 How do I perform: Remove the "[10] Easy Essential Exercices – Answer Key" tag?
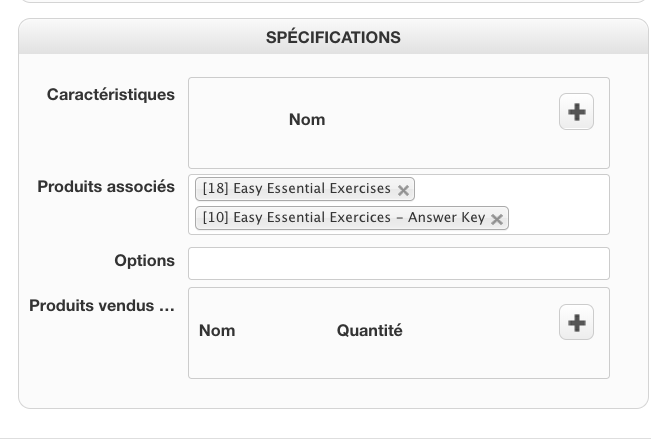click(x=497, y=219)
